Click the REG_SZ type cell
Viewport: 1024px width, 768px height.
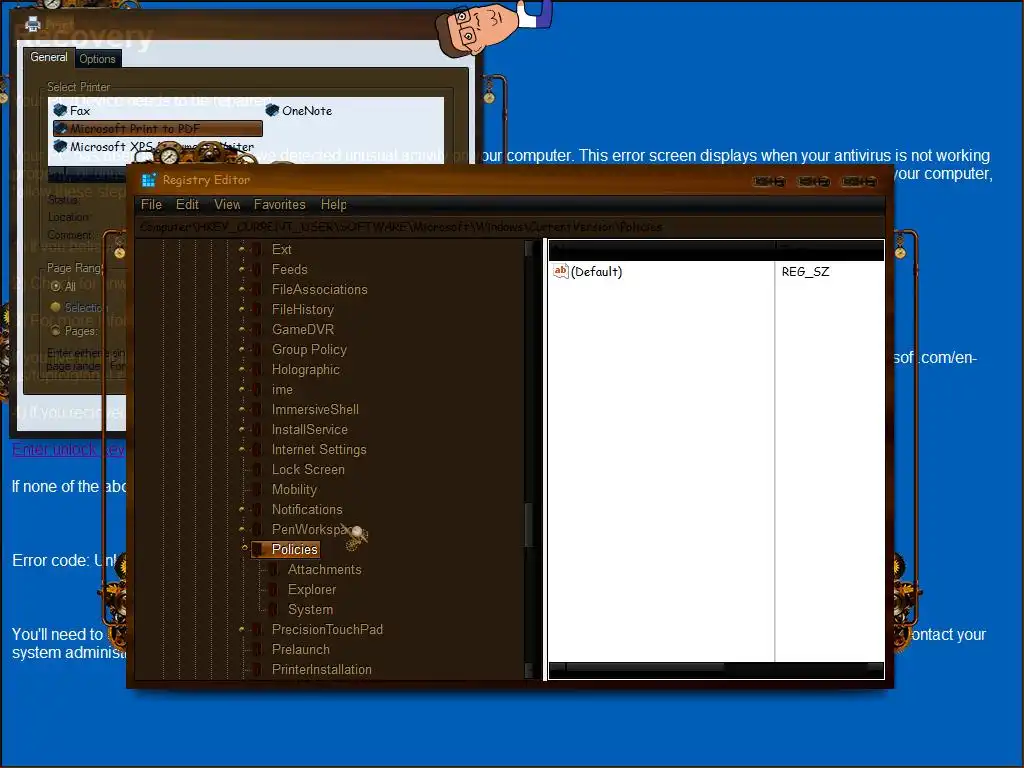(805, 272)
